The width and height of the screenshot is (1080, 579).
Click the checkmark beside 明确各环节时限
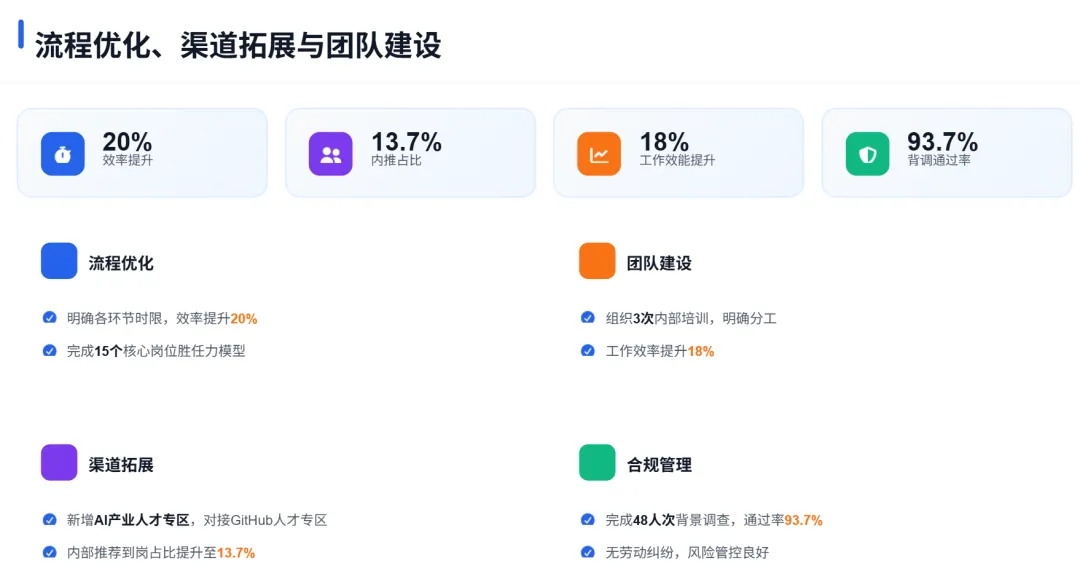[x=49, y=318]
